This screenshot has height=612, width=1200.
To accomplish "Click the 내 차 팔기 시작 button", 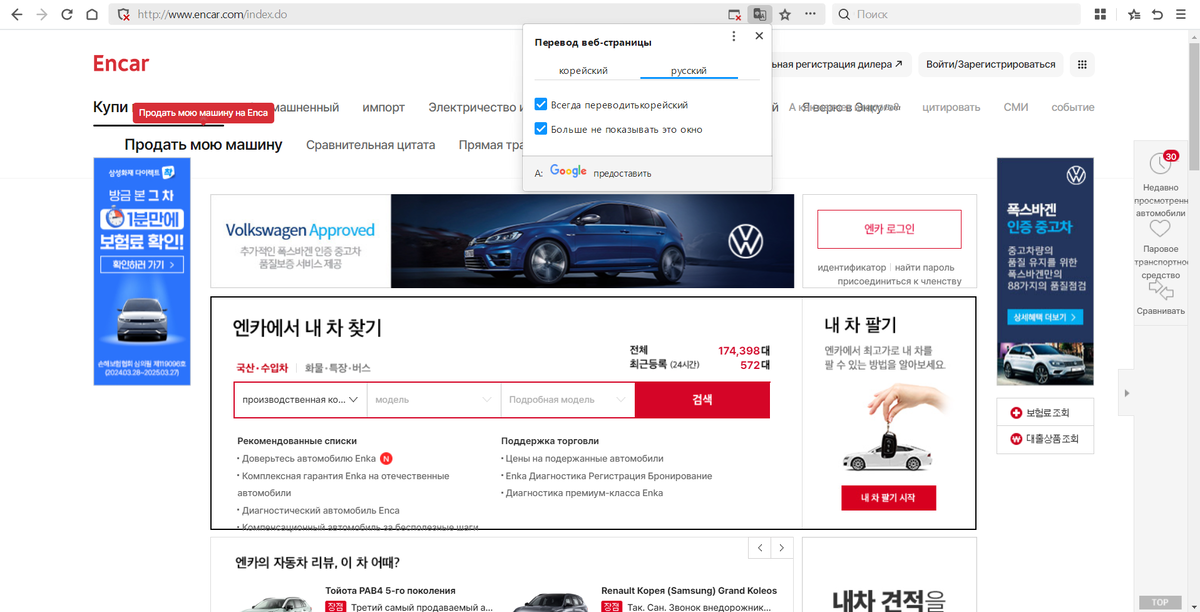I will 889,497.
